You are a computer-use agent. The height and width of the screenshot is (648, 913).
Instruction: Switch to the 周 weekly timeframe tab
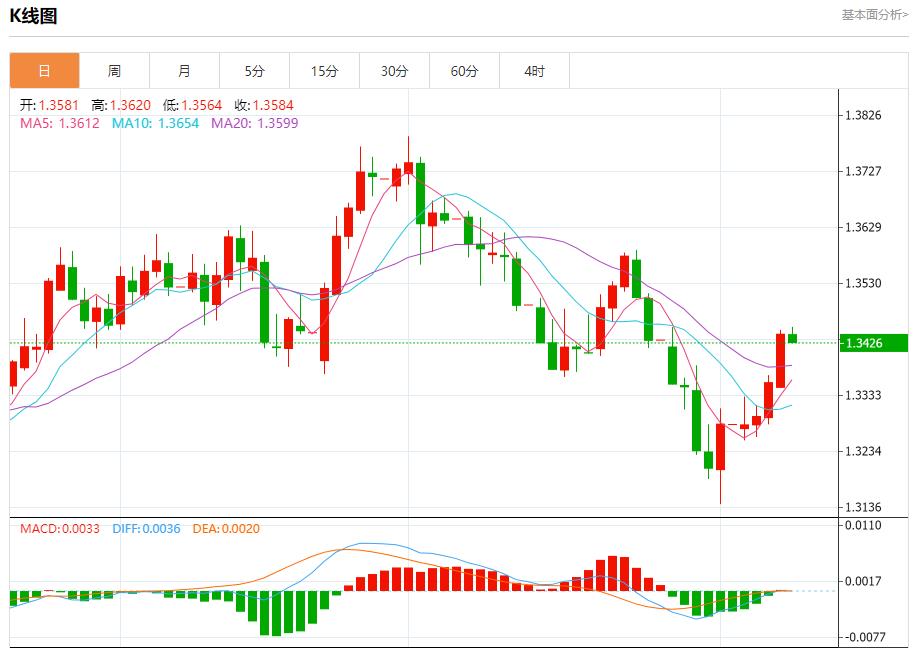114,71
